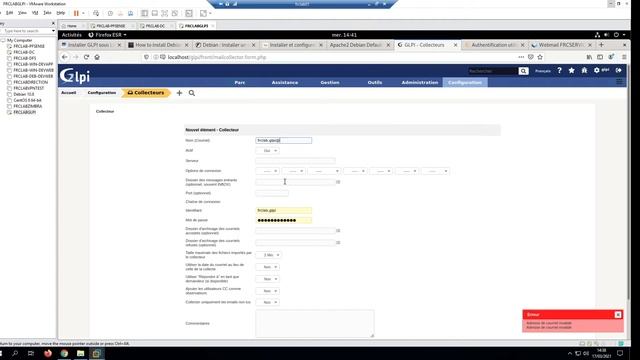Screen dimensions: 640x360
Task: Click in the Commentaires text area
Action: [x=315, y=324]
